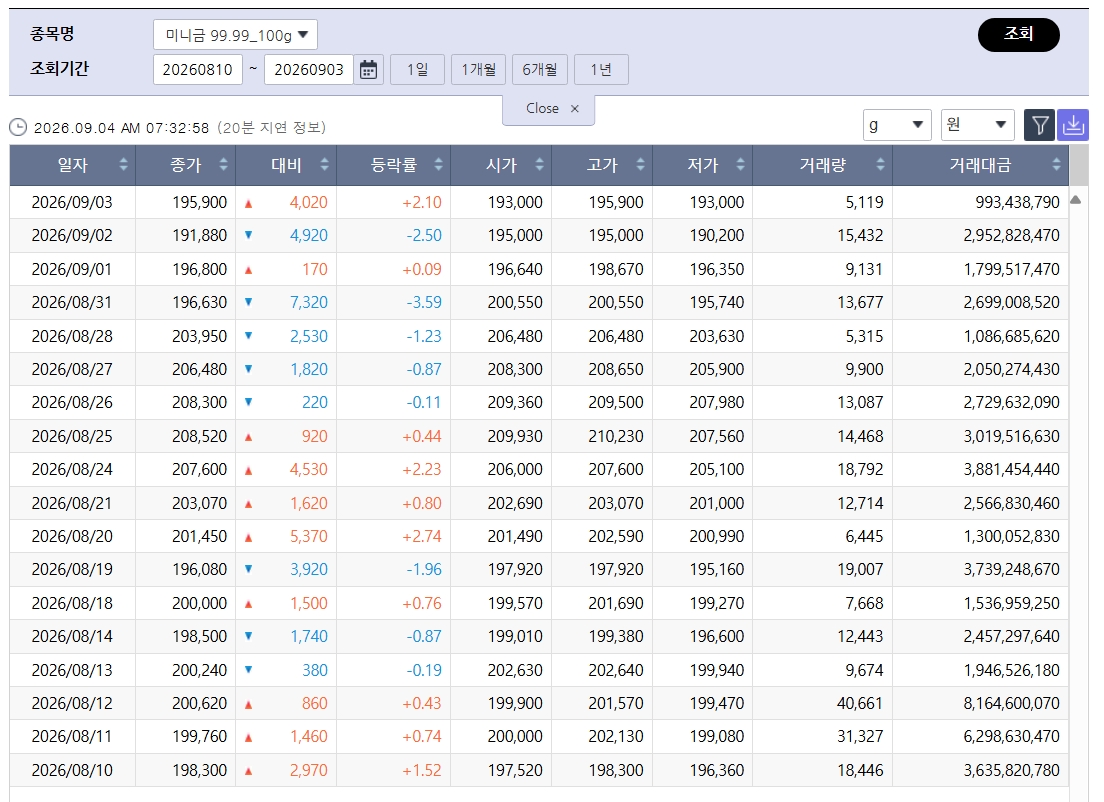Screen dimensions: 1104x802
Task: Select date cell 2026/09/03
Action: click(x=72, y=203)
